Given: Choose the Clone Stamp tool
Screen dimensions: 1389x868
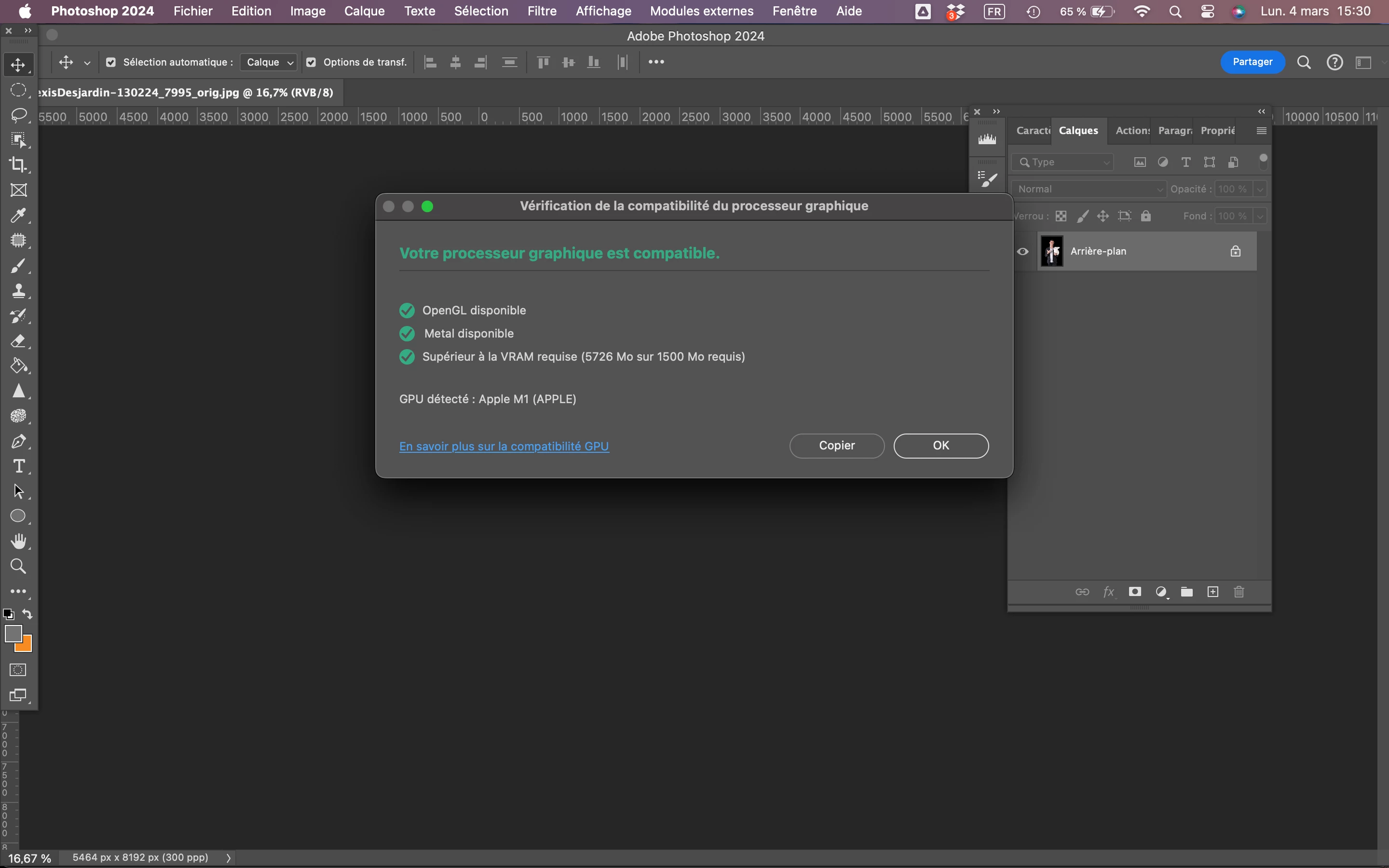Looking at the screenshot, I should pos(18,291).
